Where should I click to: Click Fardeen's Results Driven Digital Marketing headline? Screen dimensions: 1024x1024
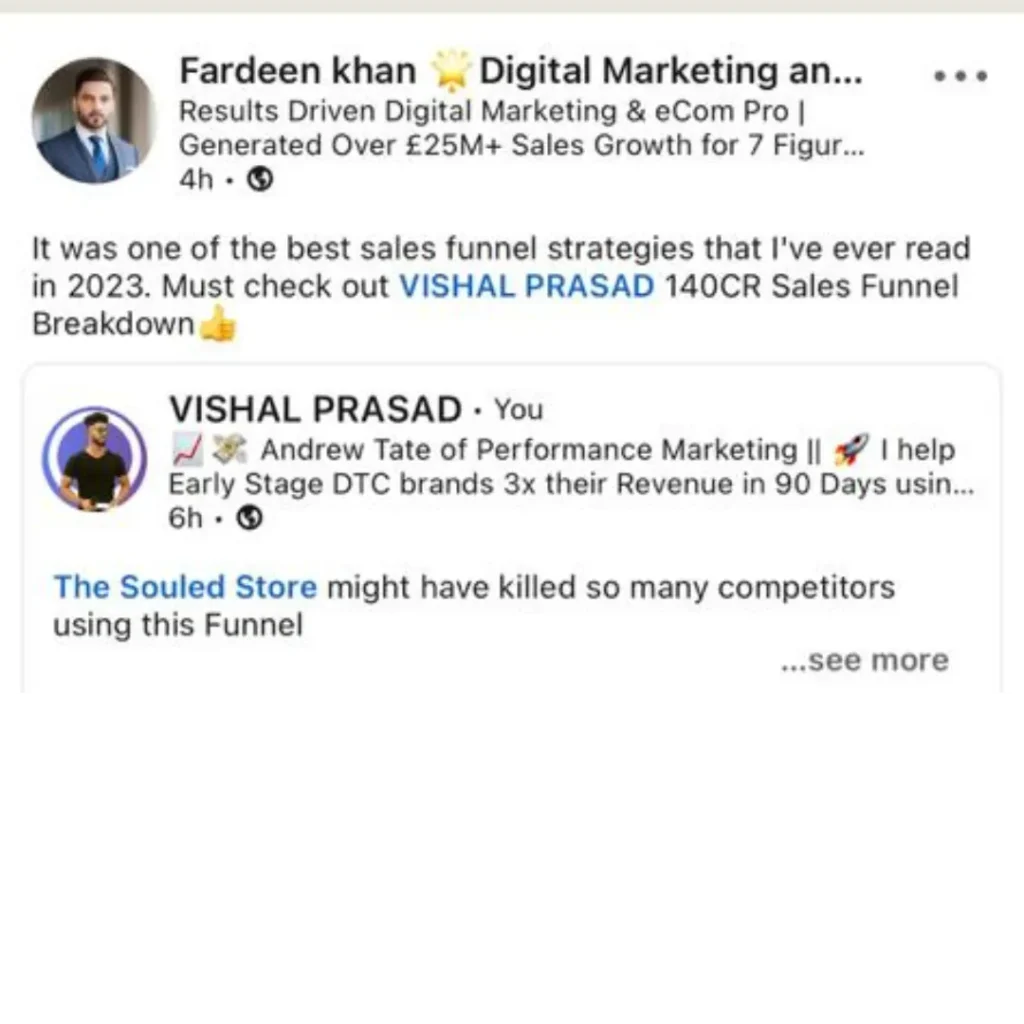pyautogui.click(x=522, y=128)
